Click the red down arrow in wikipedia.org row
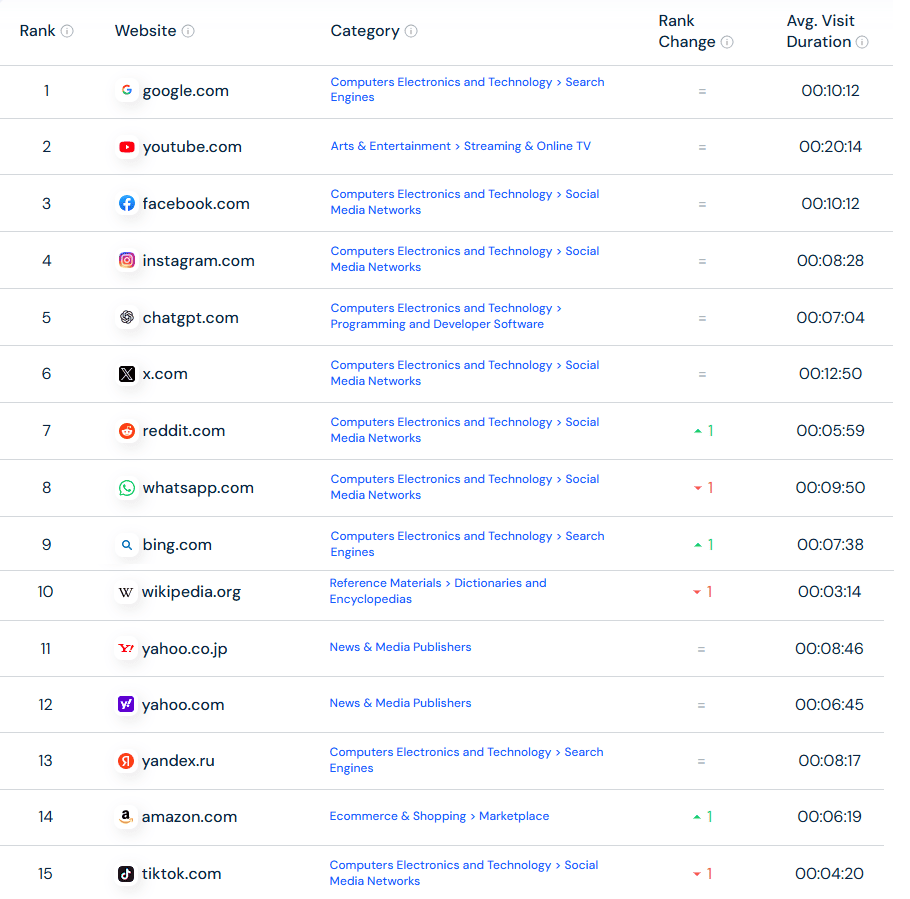 tap(696, 593)
